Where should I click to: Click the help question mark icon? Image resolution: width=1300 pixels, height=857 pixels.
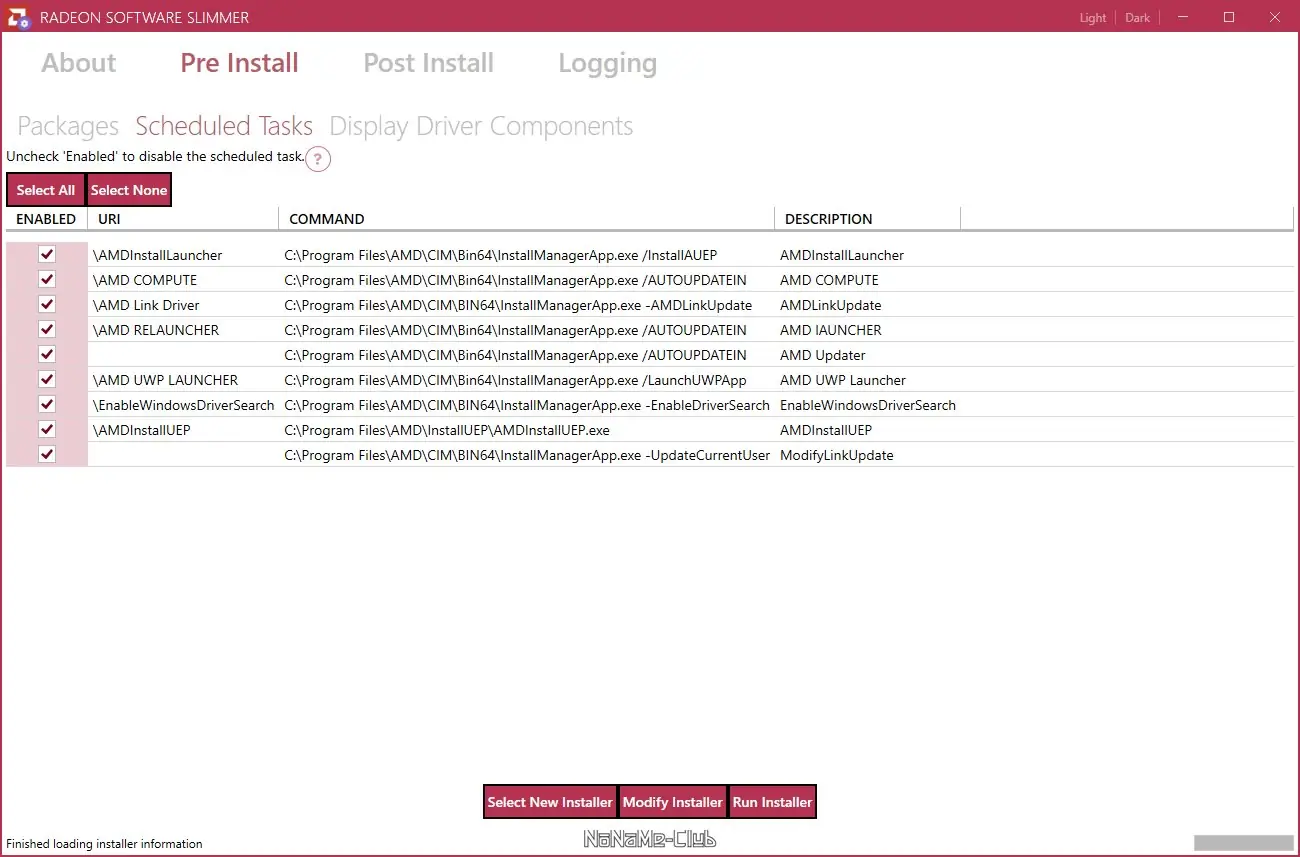click(318, 159)
